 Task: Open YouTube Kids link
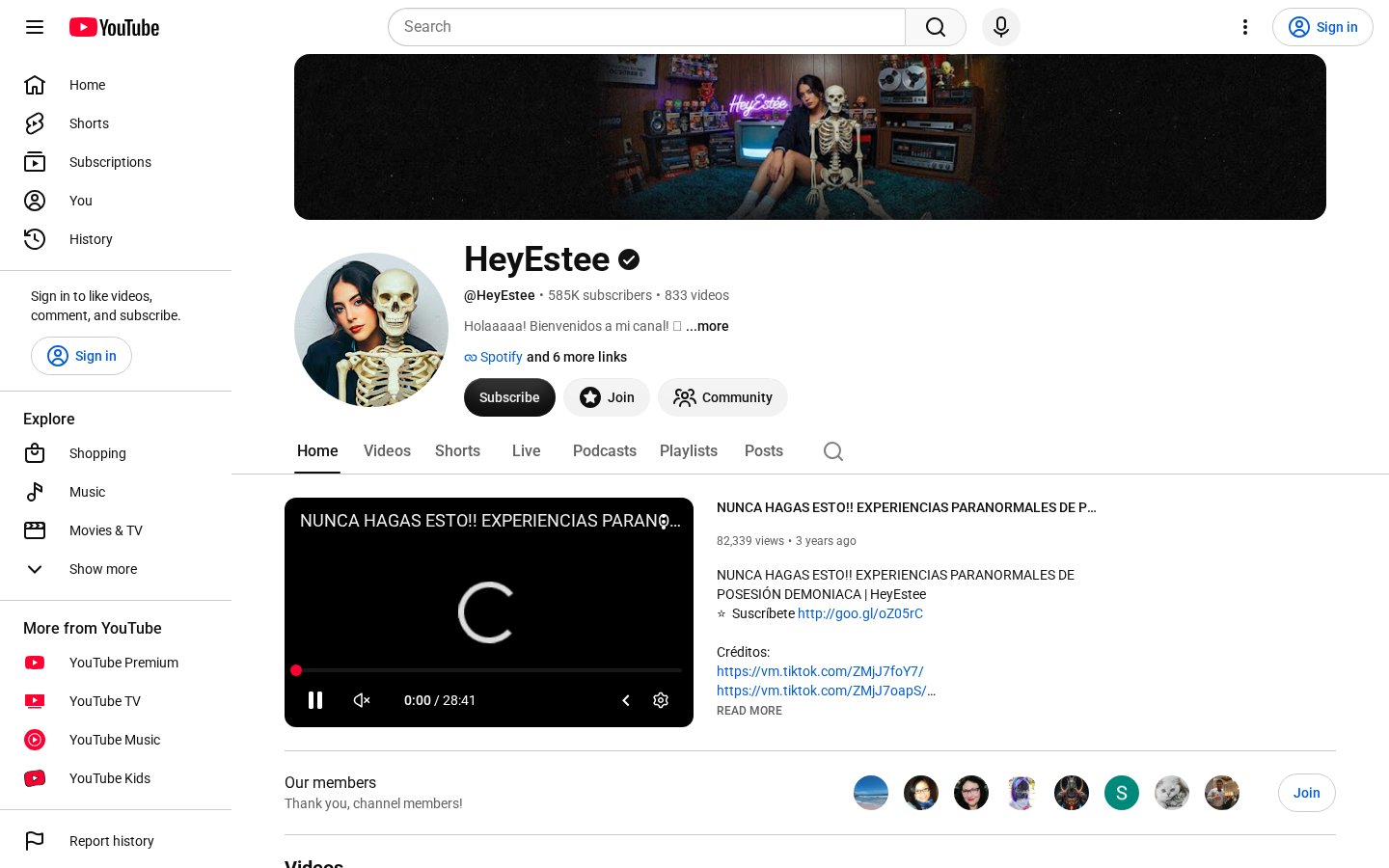pos(116,778)
